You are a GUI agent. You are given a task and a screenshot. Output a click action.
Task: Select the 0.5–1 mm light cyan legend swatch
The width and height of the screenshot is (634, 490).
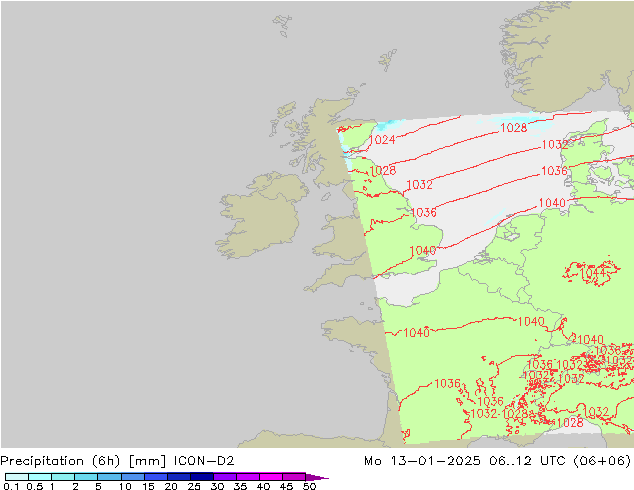pos(40,477)
